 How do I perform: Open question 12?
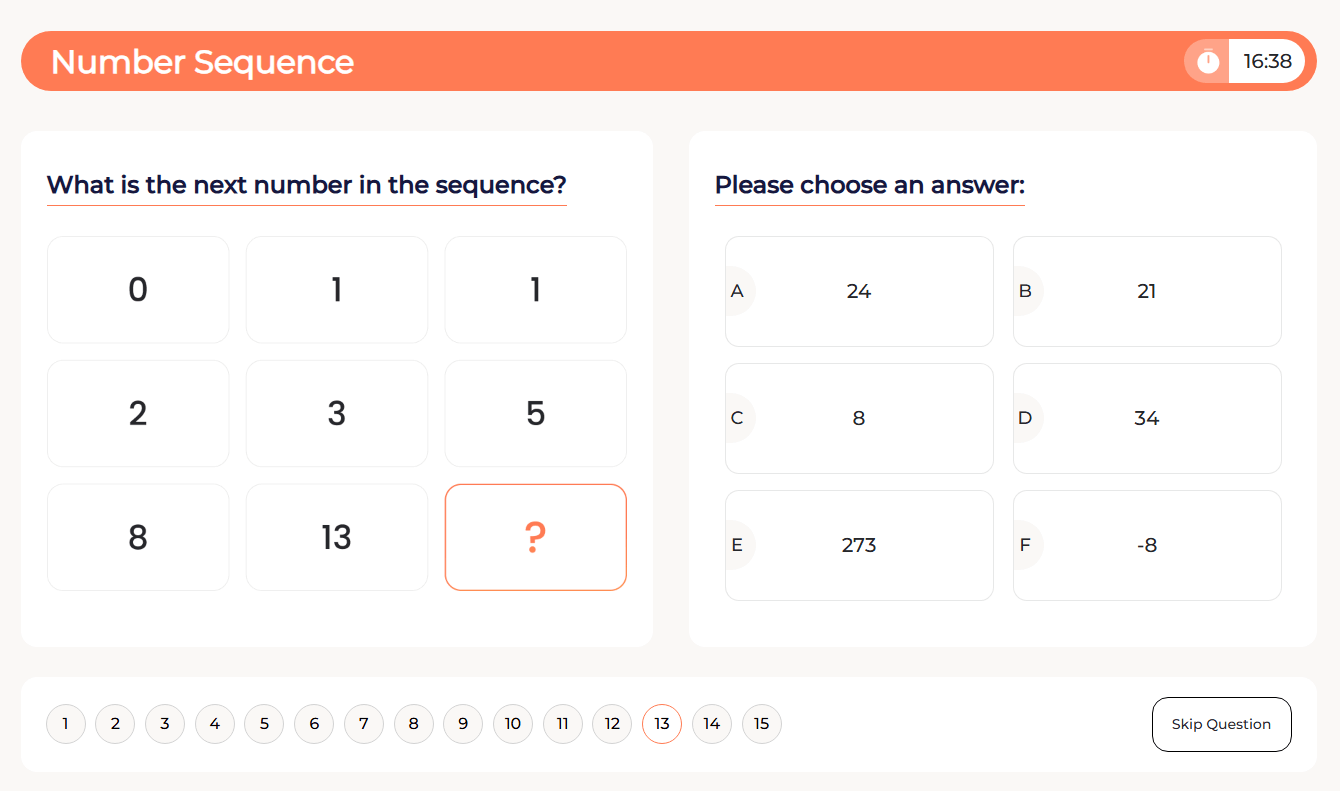[612, 724]
